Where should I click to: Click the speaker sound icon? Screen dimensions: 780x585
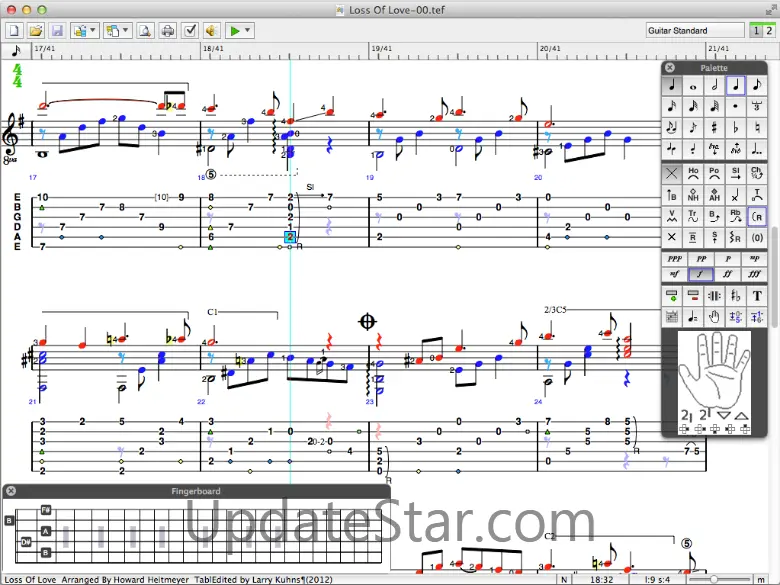(211, 31)
